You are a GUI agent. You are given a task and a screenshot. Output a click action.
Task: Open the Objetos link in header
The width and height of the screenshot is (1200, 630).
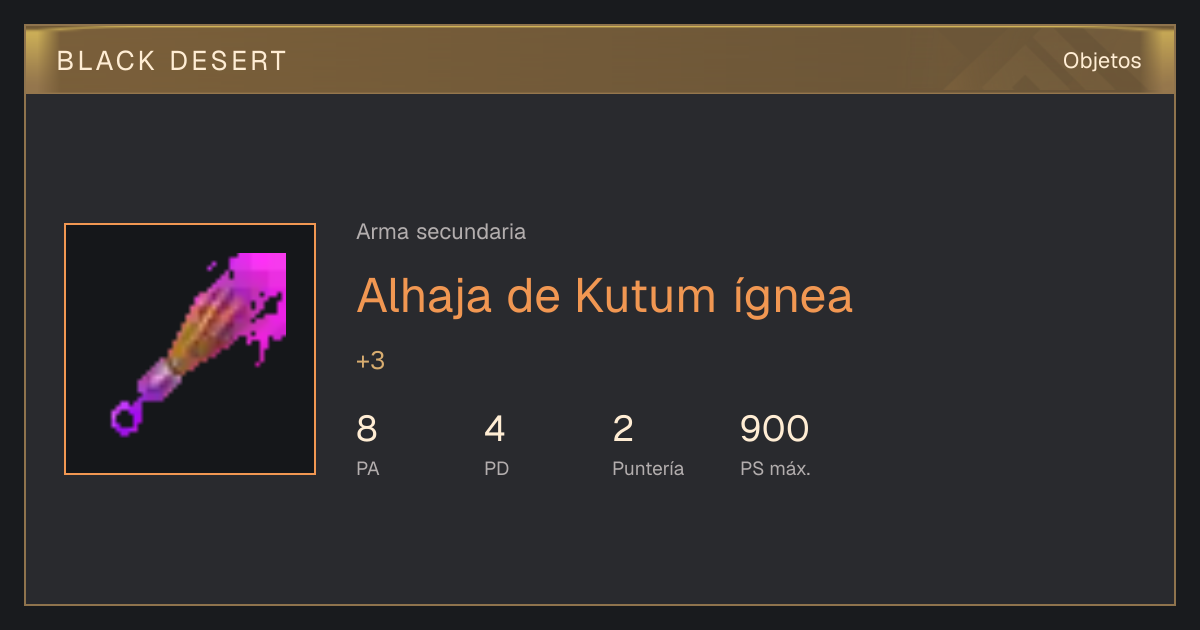coord(1102,61)
